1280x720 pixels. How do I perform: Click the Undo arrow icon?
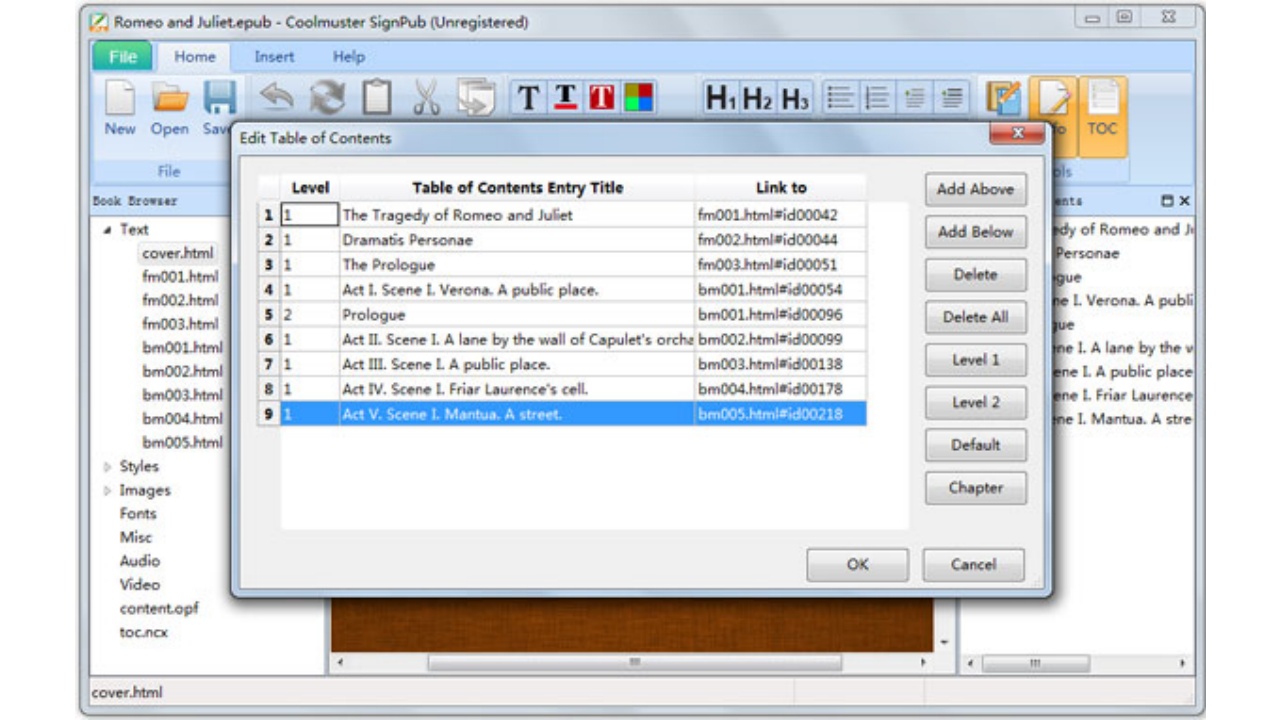[x=277, y=97]
